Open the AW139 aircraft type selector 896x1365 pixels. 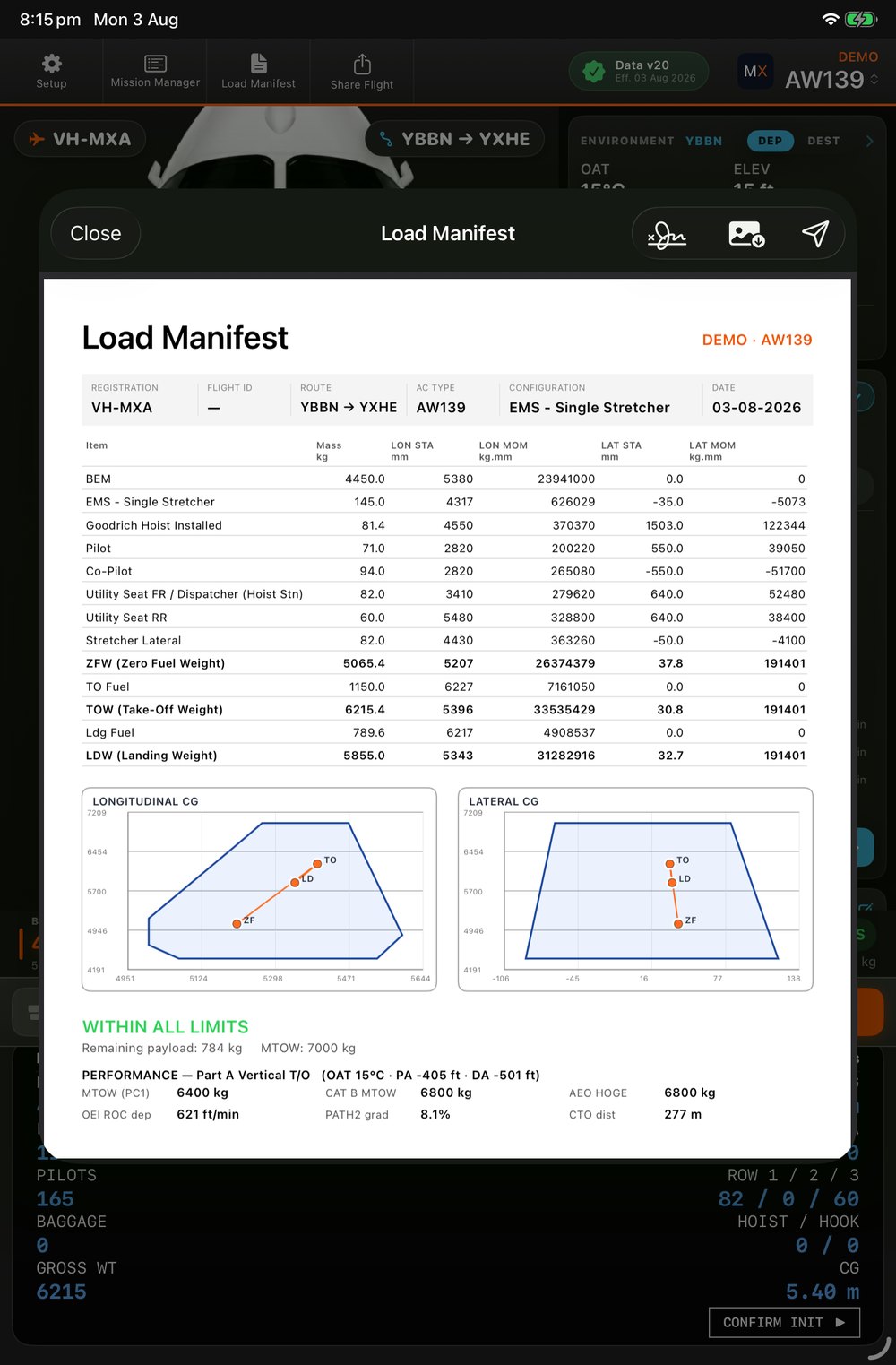[831, 80]
